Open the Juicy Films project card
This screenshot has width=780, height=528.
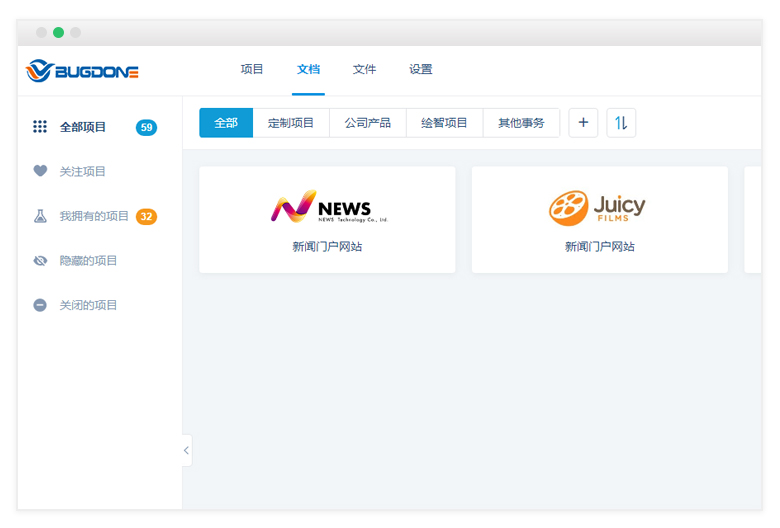pos(599,220)
